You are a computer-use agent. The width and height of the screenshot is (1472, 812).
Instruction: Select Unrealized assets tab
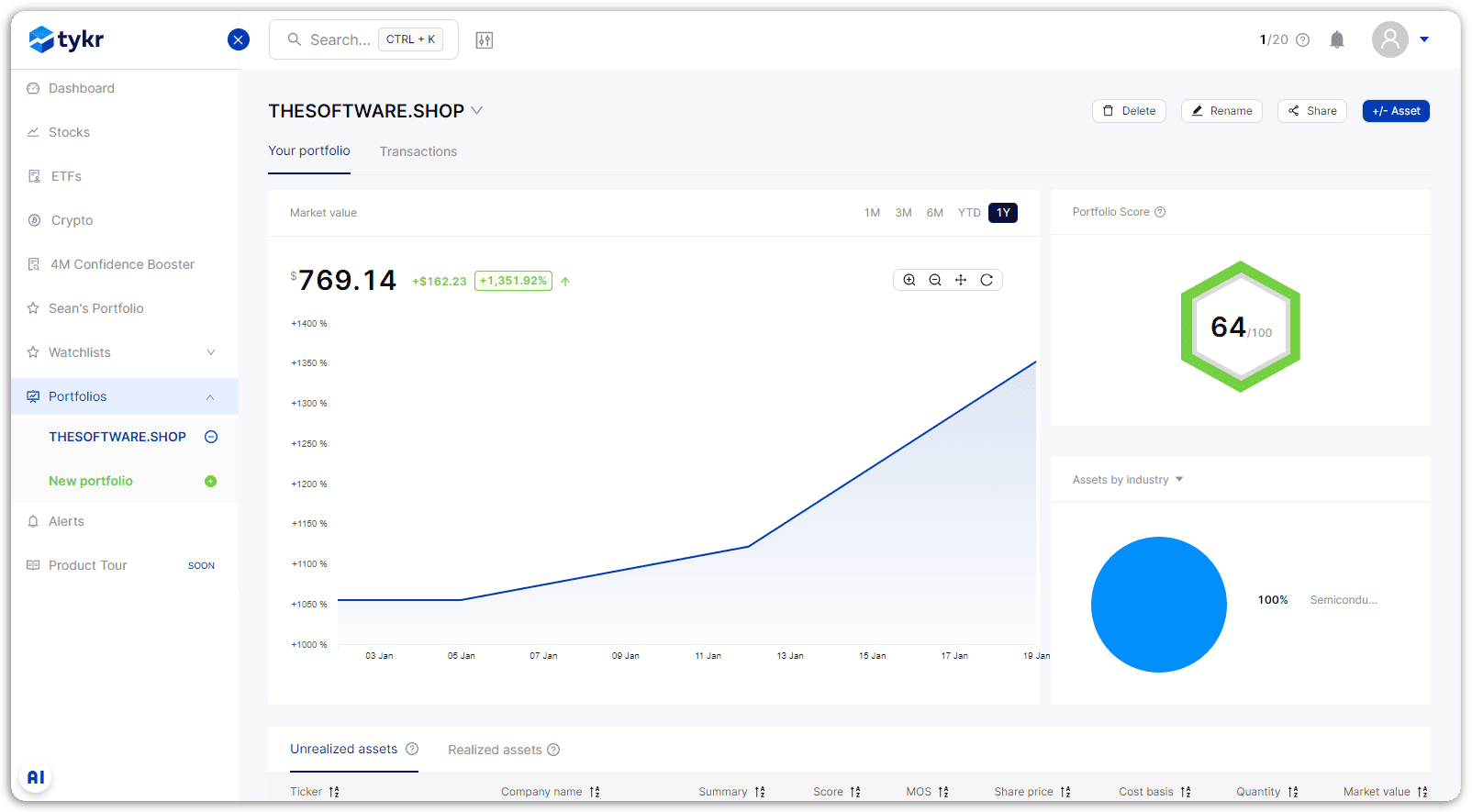coord(344,749)
